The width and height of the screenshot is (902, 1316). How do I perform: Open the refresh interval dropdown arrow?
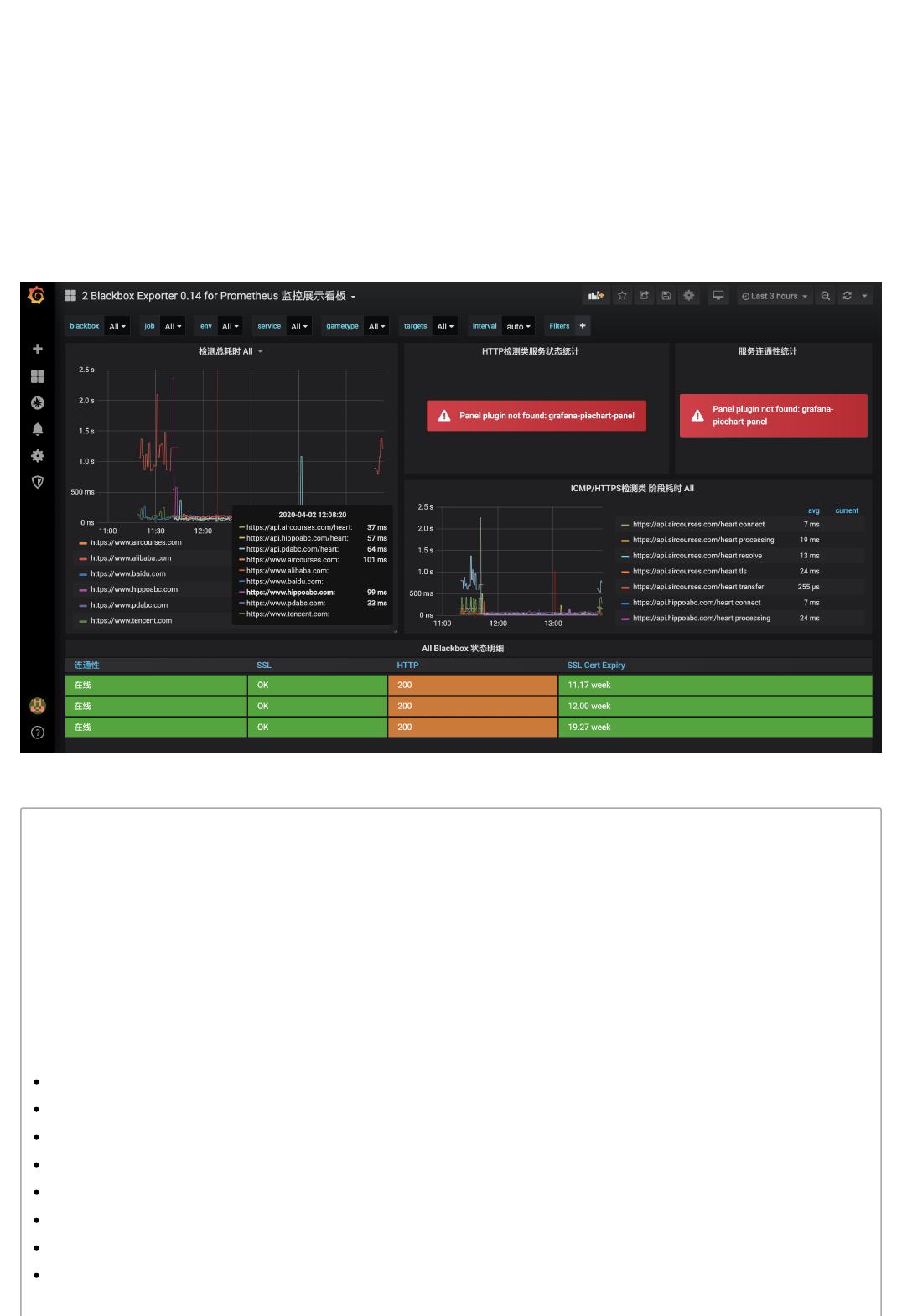click(x=864, y=296)
